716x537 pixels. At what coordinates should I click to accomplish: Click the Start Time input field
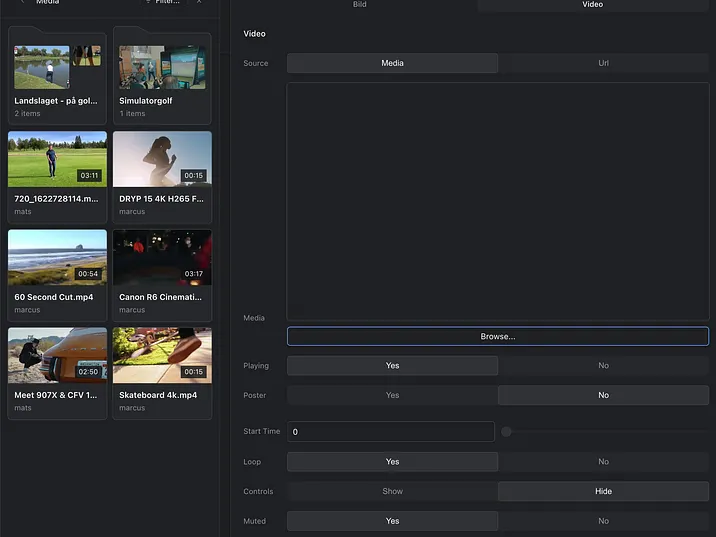point(390,432)
